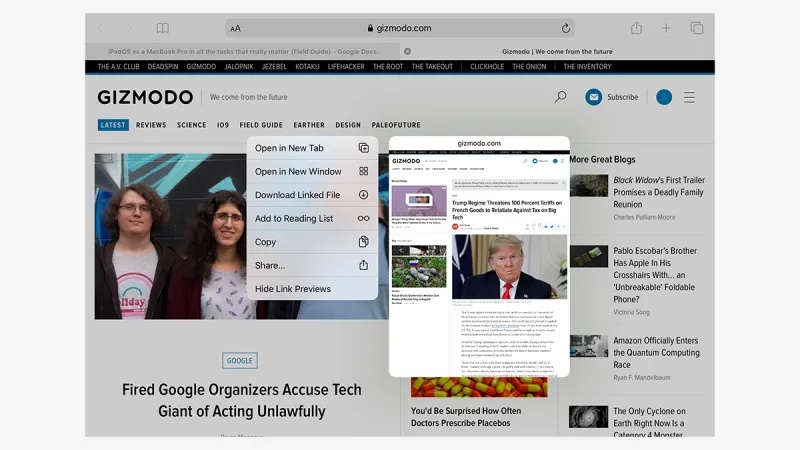
Task: Visit THE INVENTORY in network bar
Action: [587, 67]
